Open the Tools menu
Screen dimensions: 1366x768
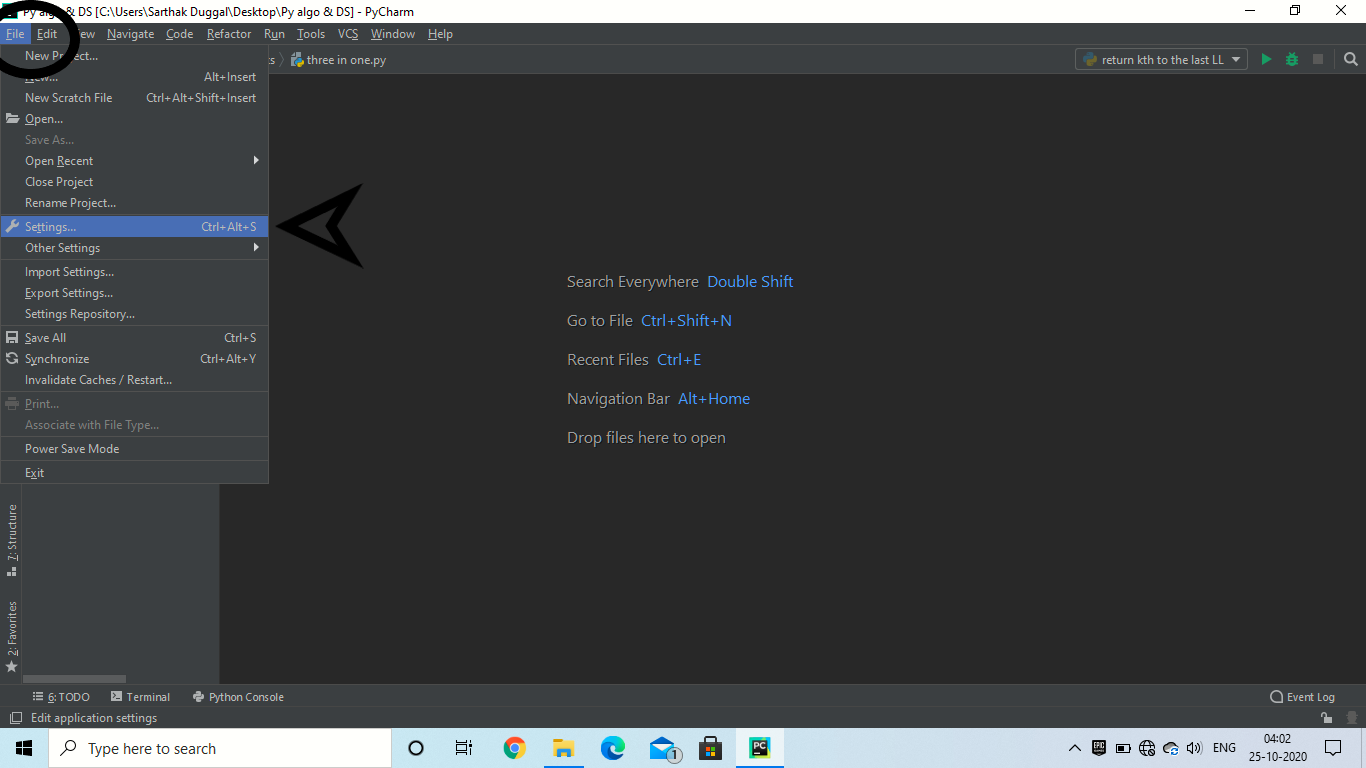coord(311,34)
